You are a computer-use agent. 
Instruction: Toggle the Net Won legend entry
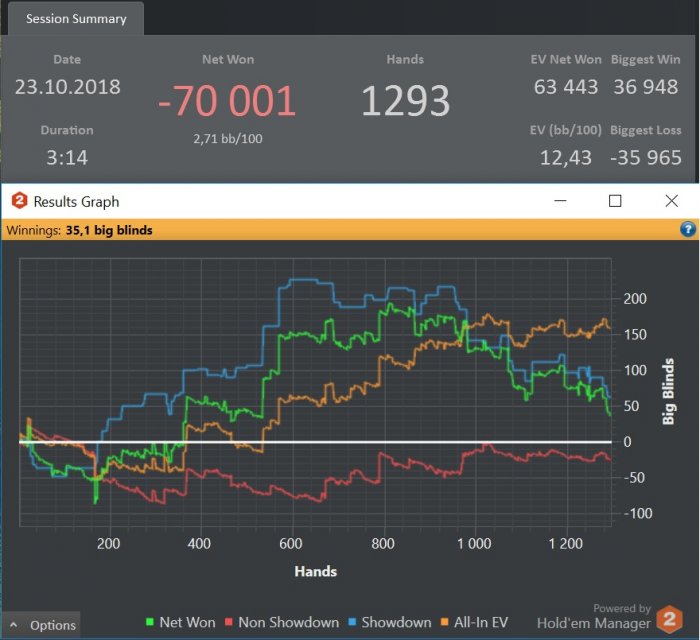(180, 622)
